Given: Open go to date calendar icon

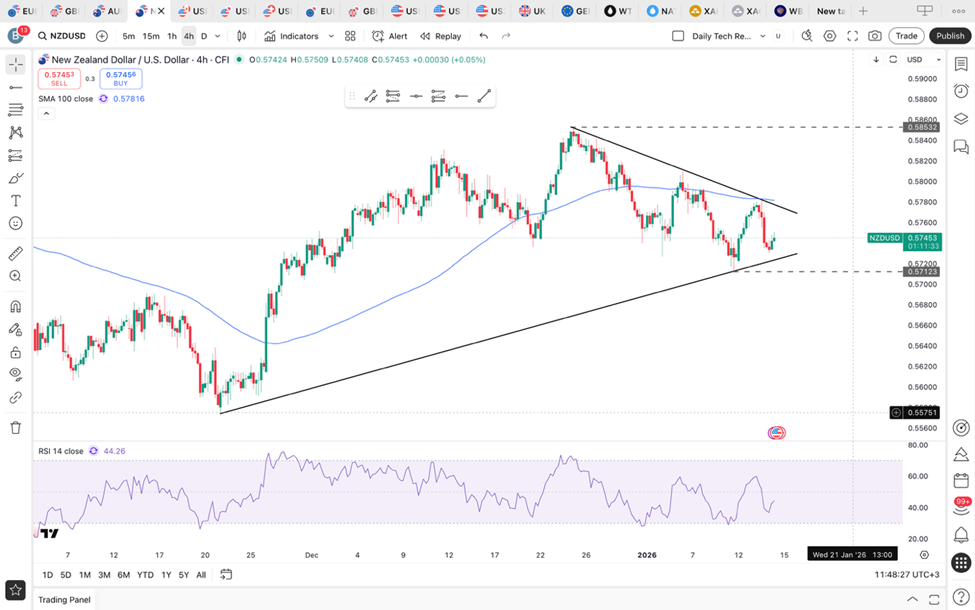Looking at the screenshot, I should (226, 575).
